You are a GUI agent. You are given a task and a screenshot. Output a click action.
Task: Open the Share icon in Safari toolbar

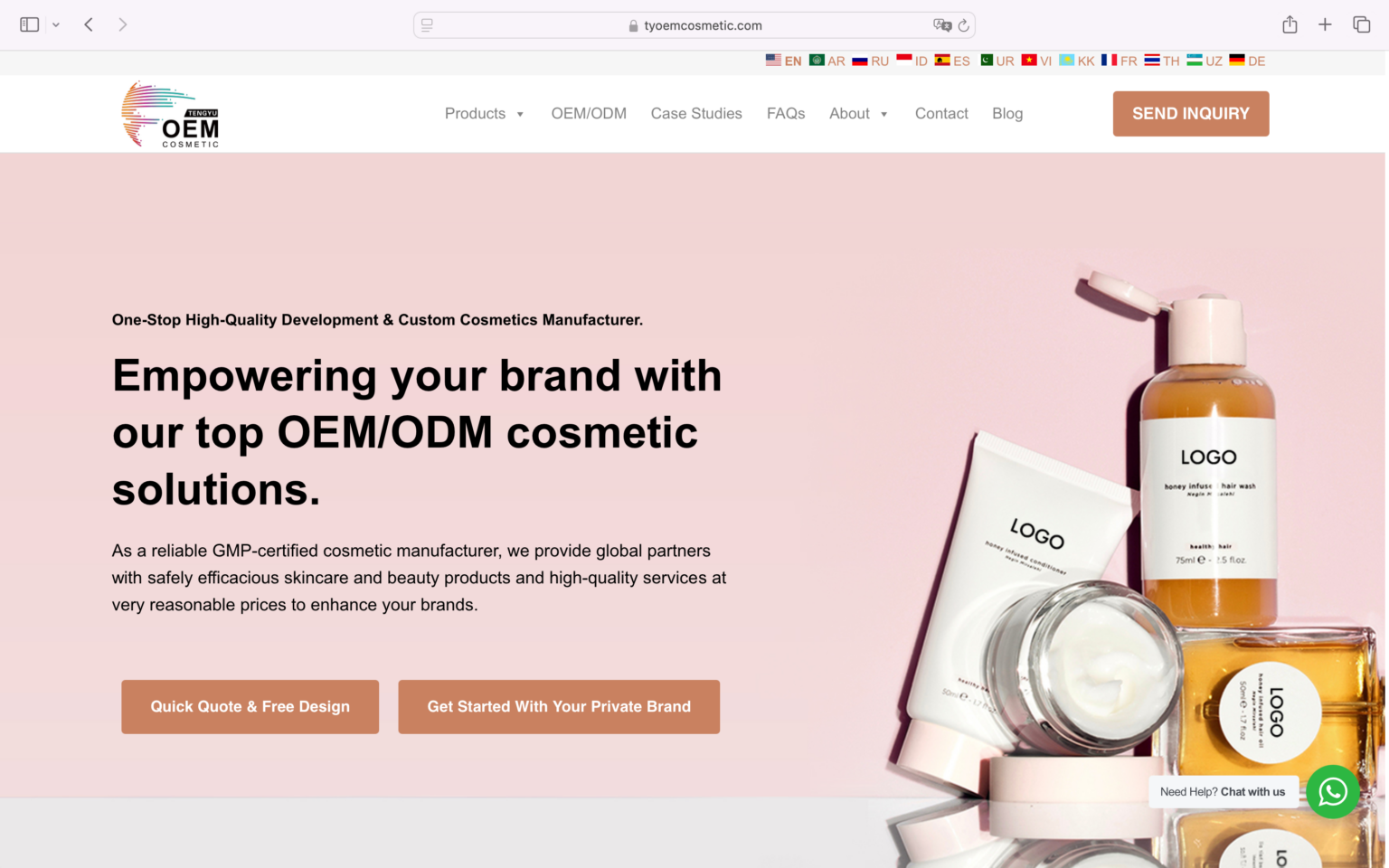1290,24
